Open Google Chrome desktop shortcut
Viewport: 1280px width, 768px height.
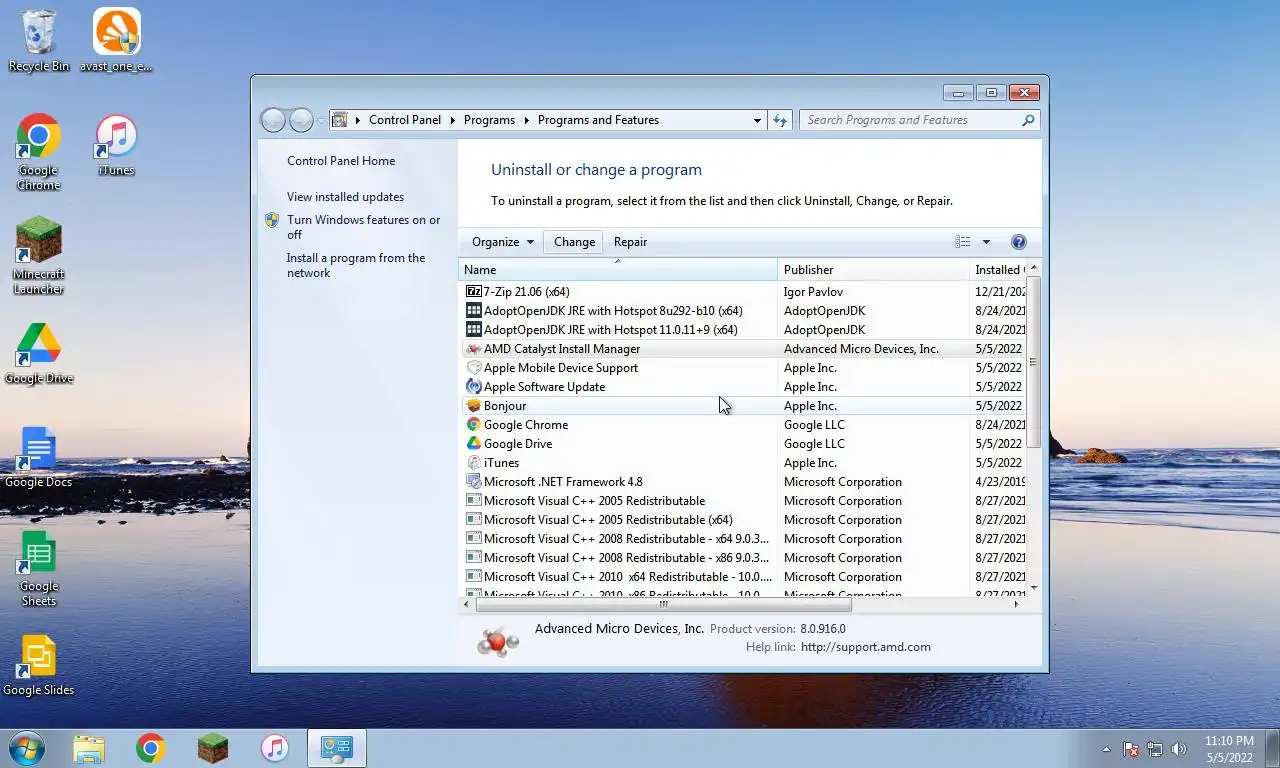click(38, 152)
